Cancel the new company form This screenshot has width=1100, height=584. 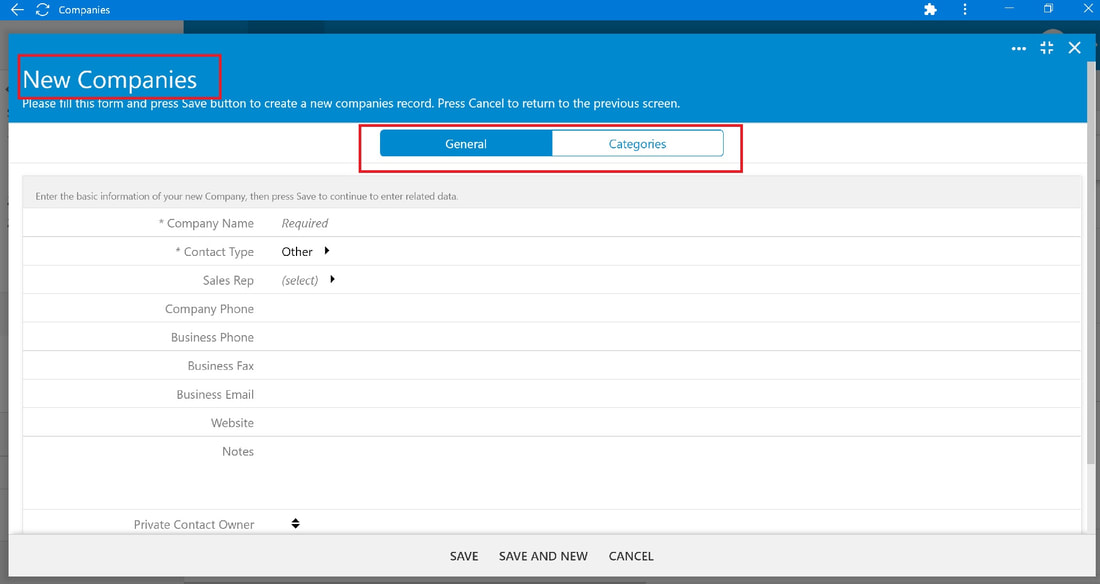coord(631,556)
